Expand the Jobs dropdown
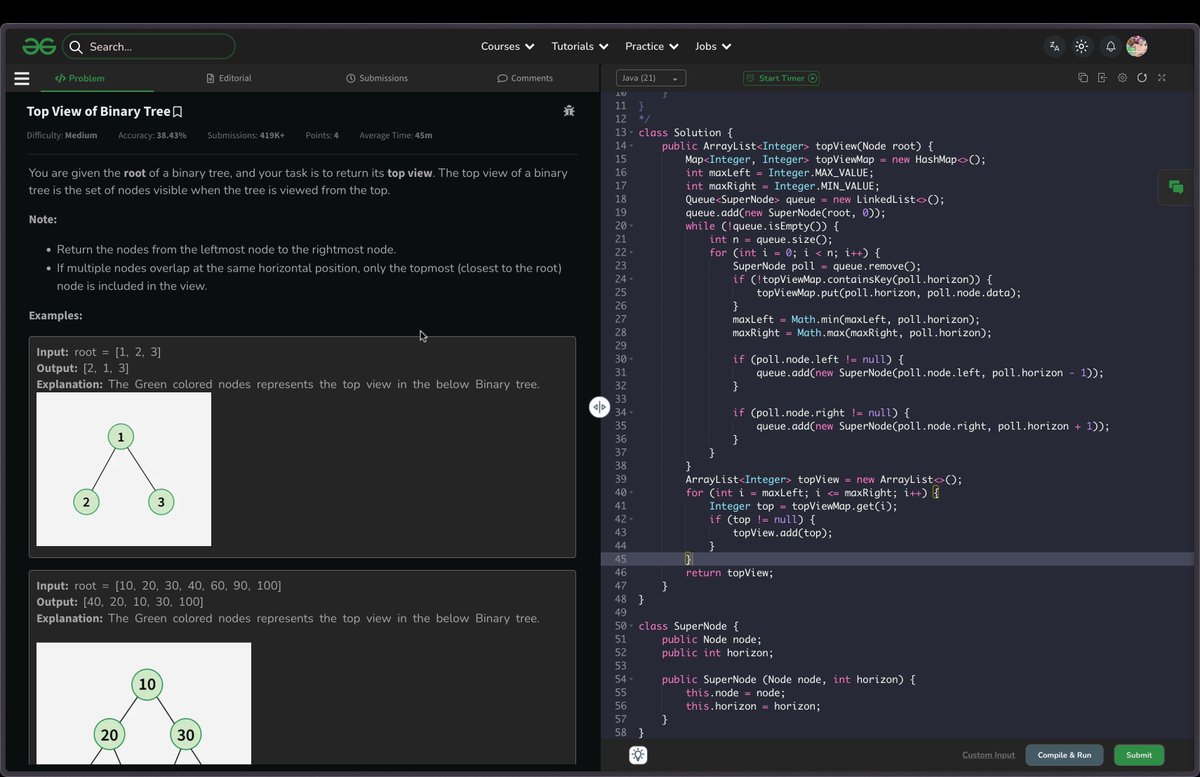Image resolution: width=1200 pixels, height=777 pixels. [x=713, y=46]
